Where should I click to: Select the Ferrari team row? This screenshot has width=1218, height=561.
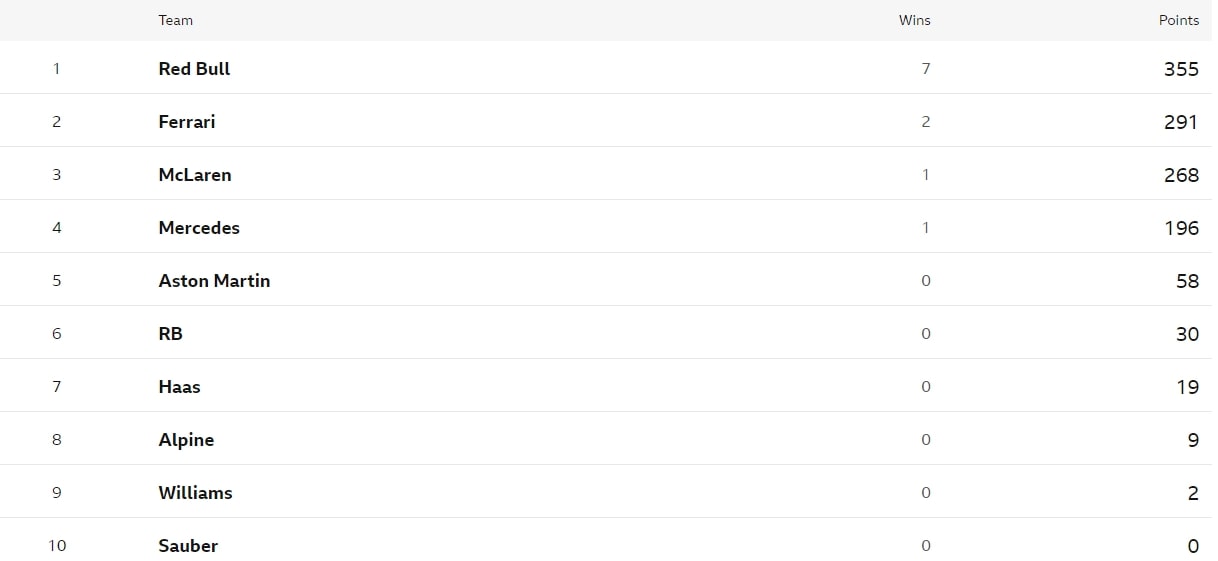pos(609,121)
